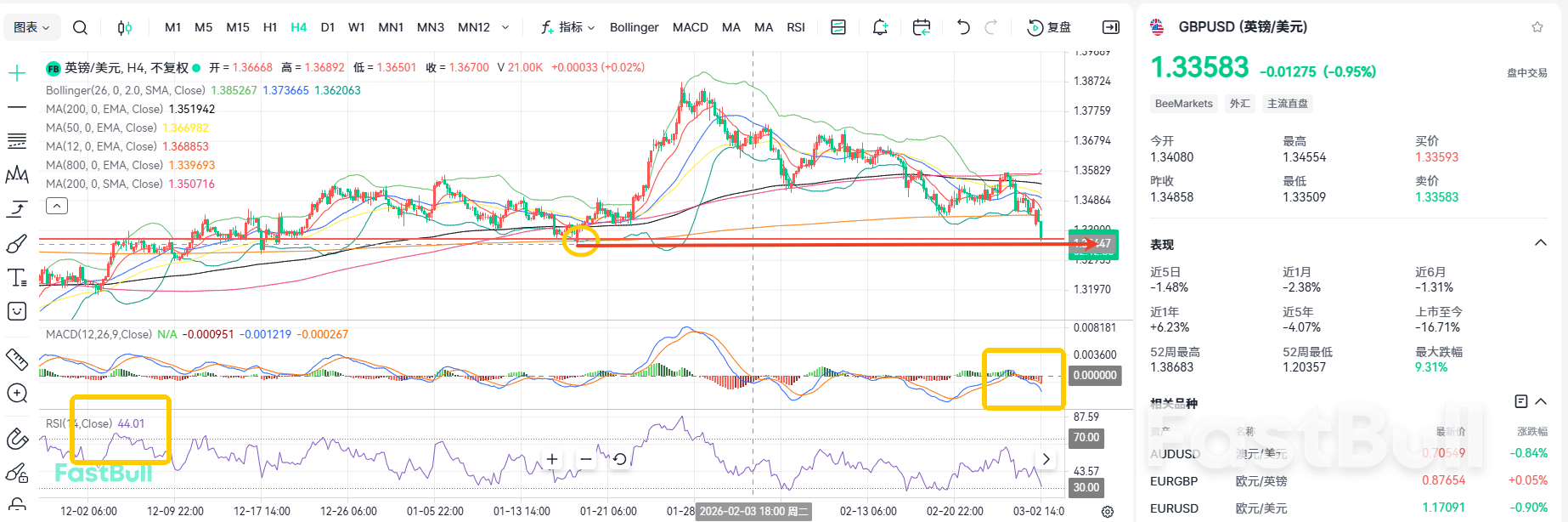Toggle magnet snap mode

(17, 439)
